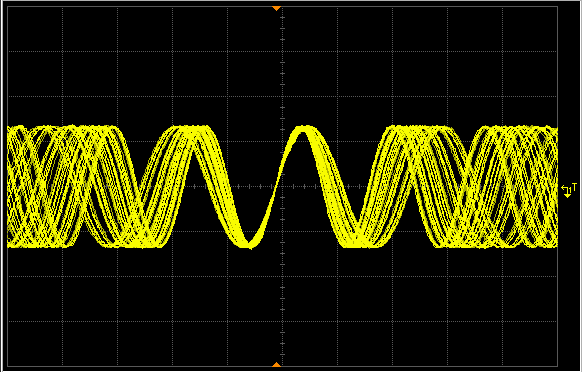This screenshot has height=372, width=582.
Task: Click the empty grid area above the waveform
Action: coord(282,67)
